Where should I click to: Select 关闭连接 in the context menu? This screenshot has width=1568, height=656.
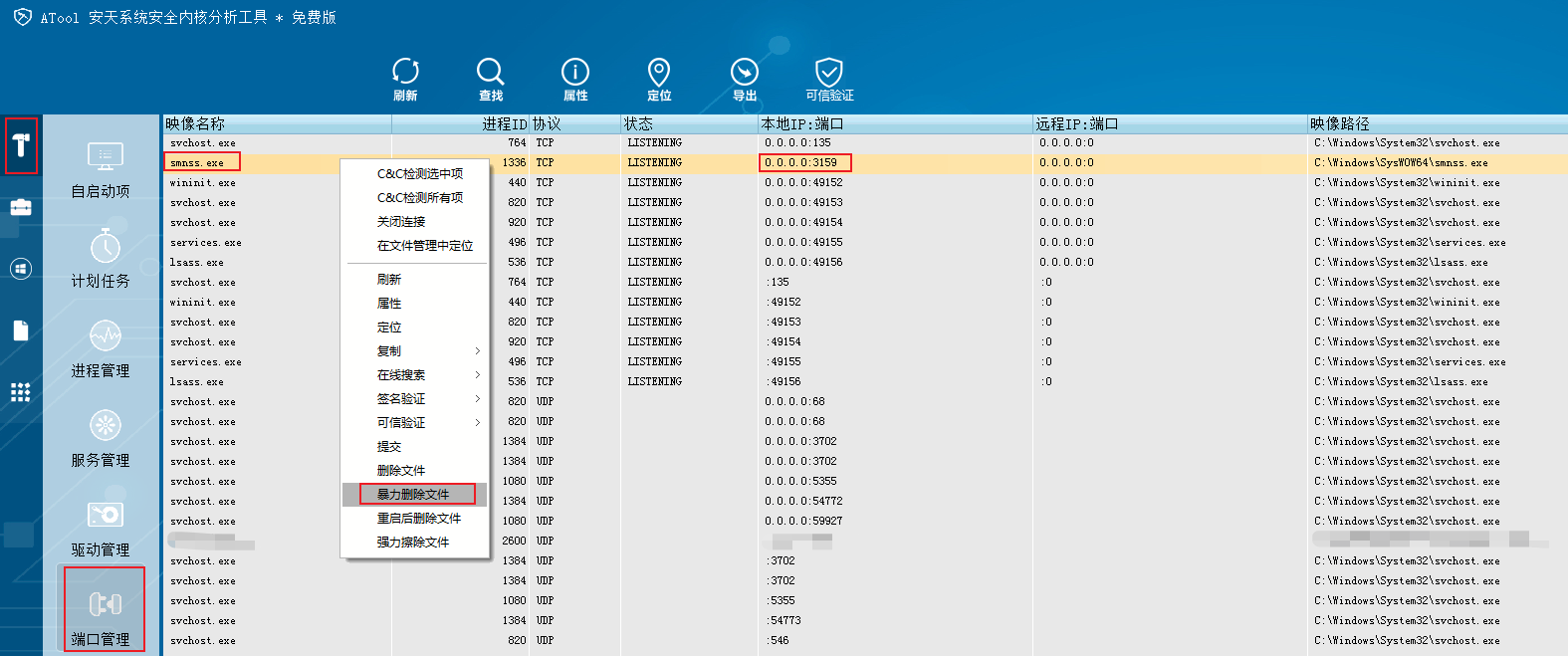415,222
